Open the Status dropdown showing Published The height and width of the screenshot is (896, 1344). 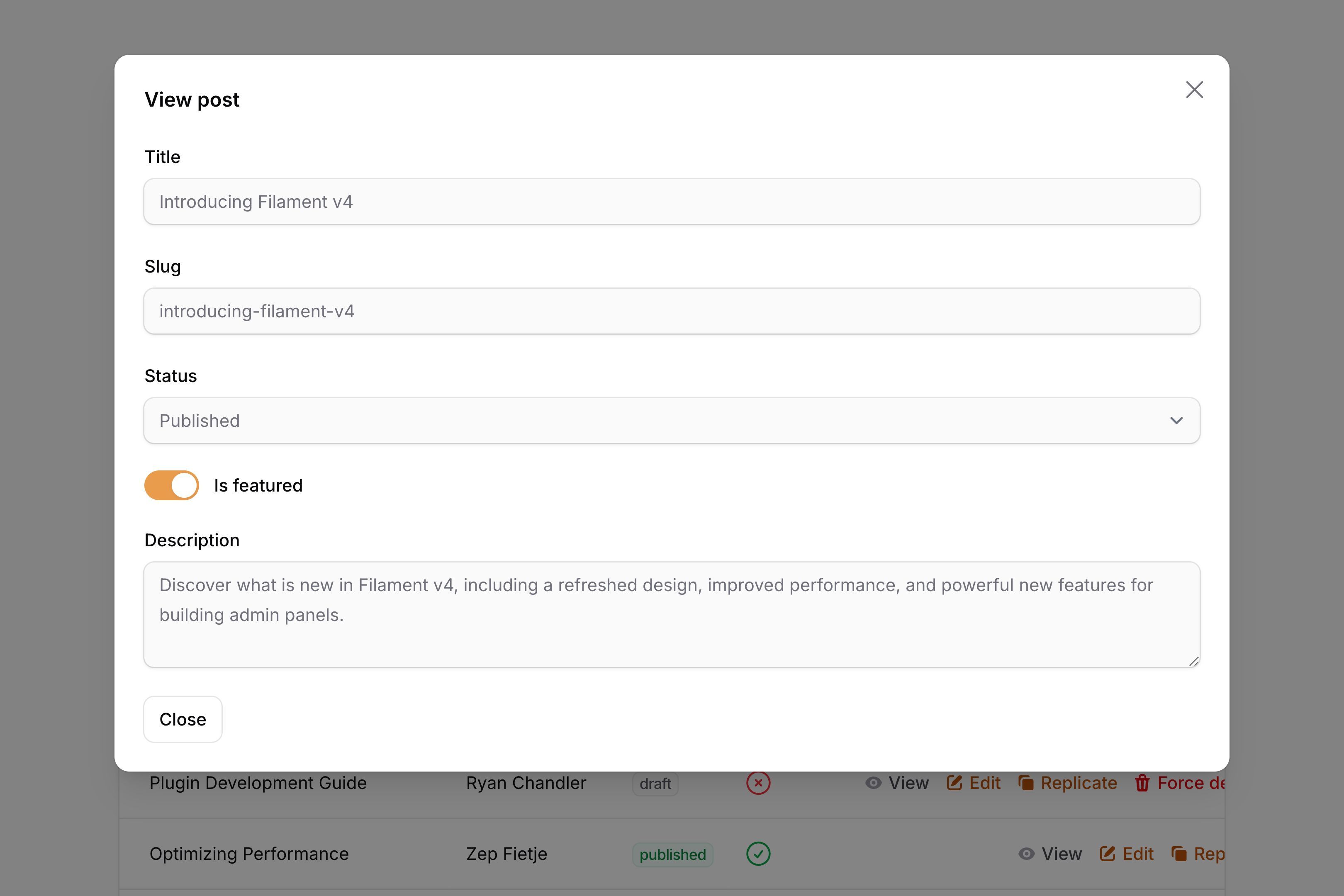[x=672, y=421]
